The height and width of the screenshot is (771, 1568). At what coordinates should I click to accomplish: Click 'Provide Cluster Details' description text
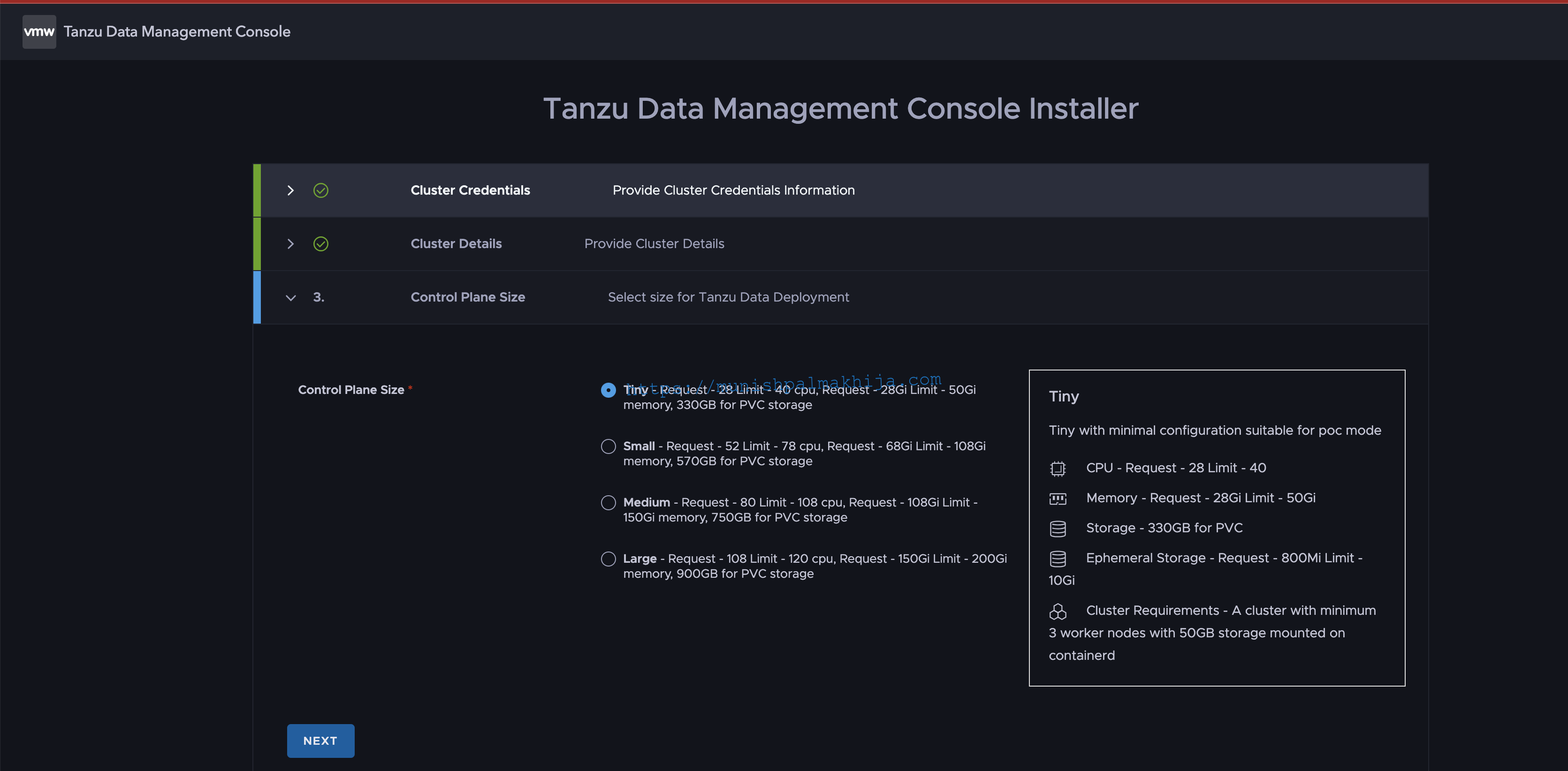pyautogui.click(x=654, y=244)
